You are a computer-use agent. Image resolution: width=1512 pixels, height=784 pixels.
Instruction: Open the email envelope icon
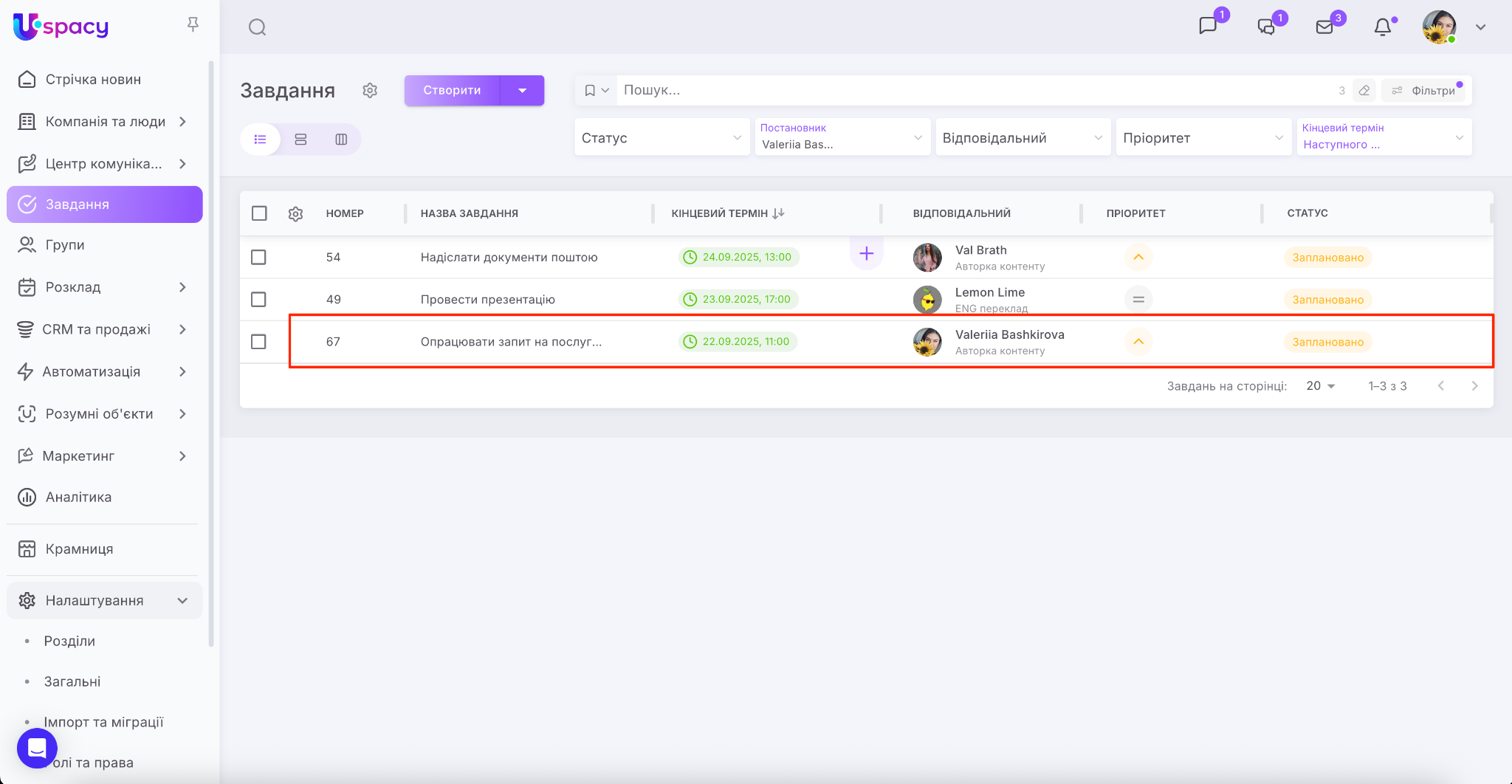(1324, 27)
